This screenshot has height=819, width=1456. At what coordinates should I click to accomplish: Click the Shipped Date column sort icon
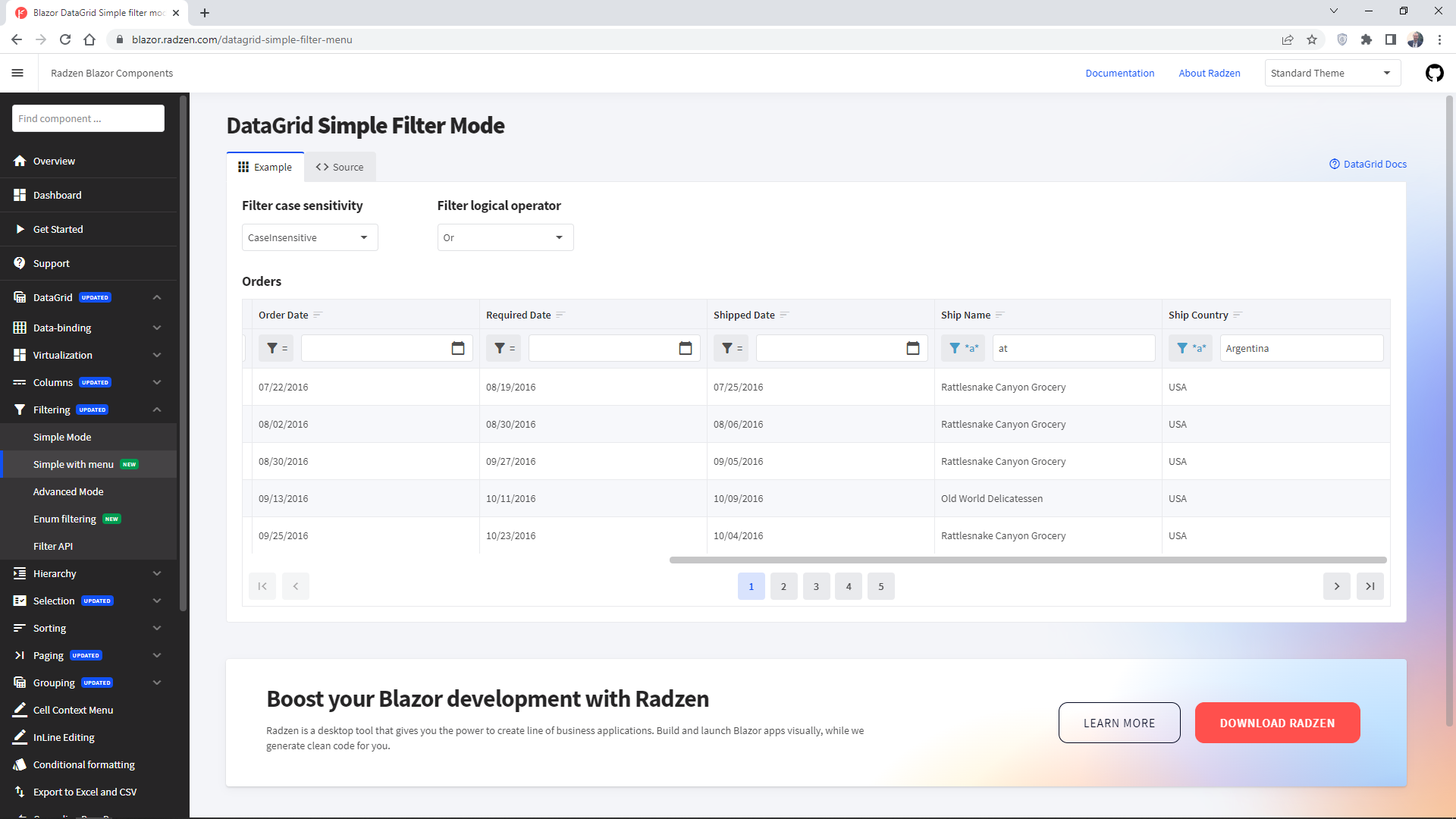[784, 315]
